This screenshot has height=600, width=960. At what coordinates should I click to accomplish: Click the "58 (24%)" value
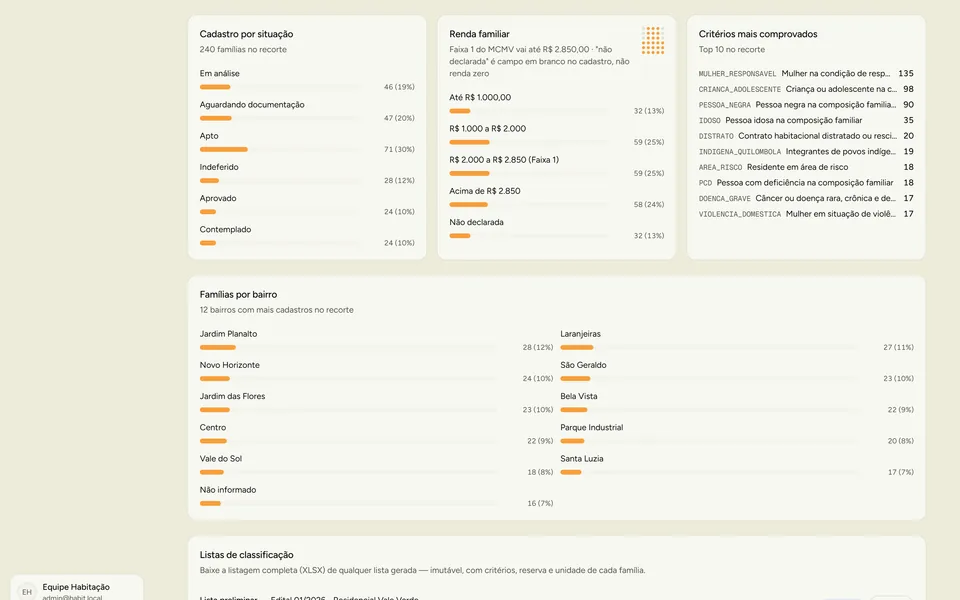(649, 204)
